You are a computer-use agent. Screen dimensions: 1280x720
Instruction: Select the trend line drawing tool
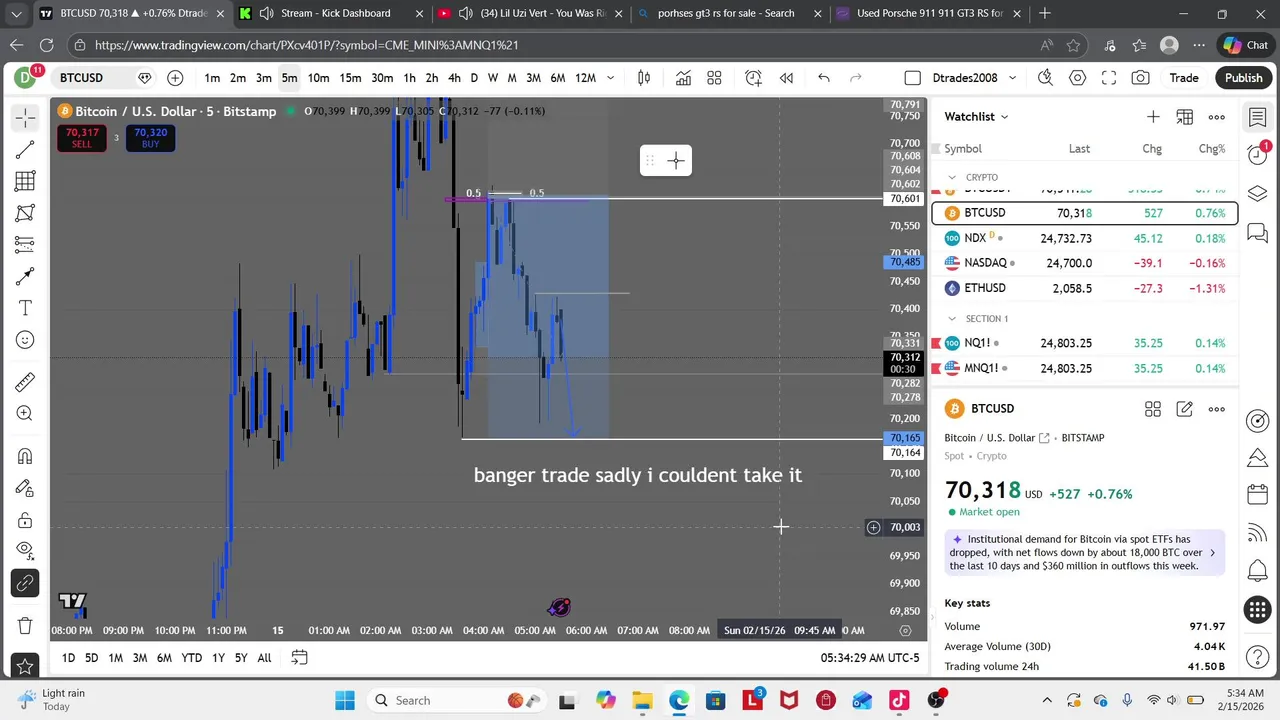click(x=25, y=150)
